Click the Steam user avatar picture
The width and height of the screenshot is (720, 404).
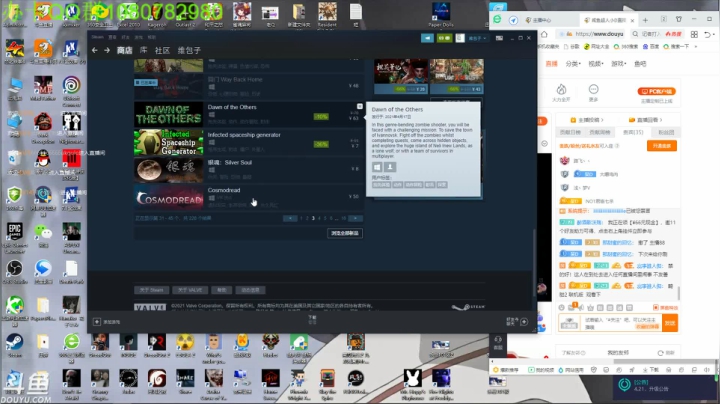(460, 38)
